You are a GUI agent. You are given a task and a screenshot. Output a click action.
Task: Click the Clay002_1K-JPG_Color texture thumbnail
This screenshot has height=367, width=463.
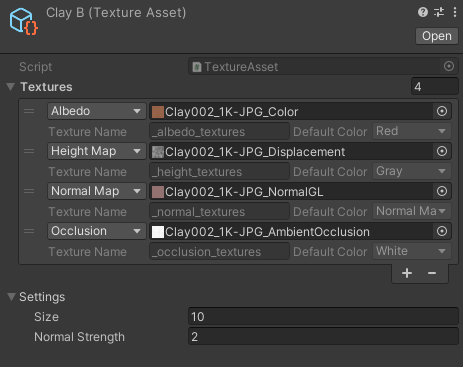tap(158, 112)
